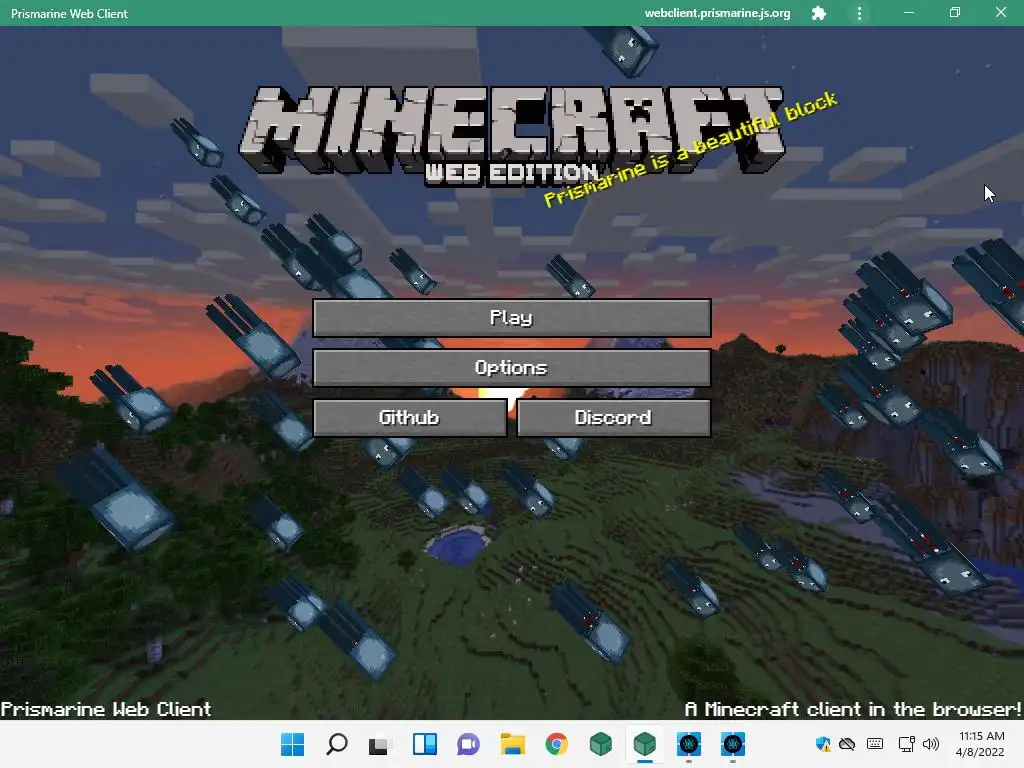Restore down the Prismarine Web Client window
1024x768 pixels.
tap(955, 13)
